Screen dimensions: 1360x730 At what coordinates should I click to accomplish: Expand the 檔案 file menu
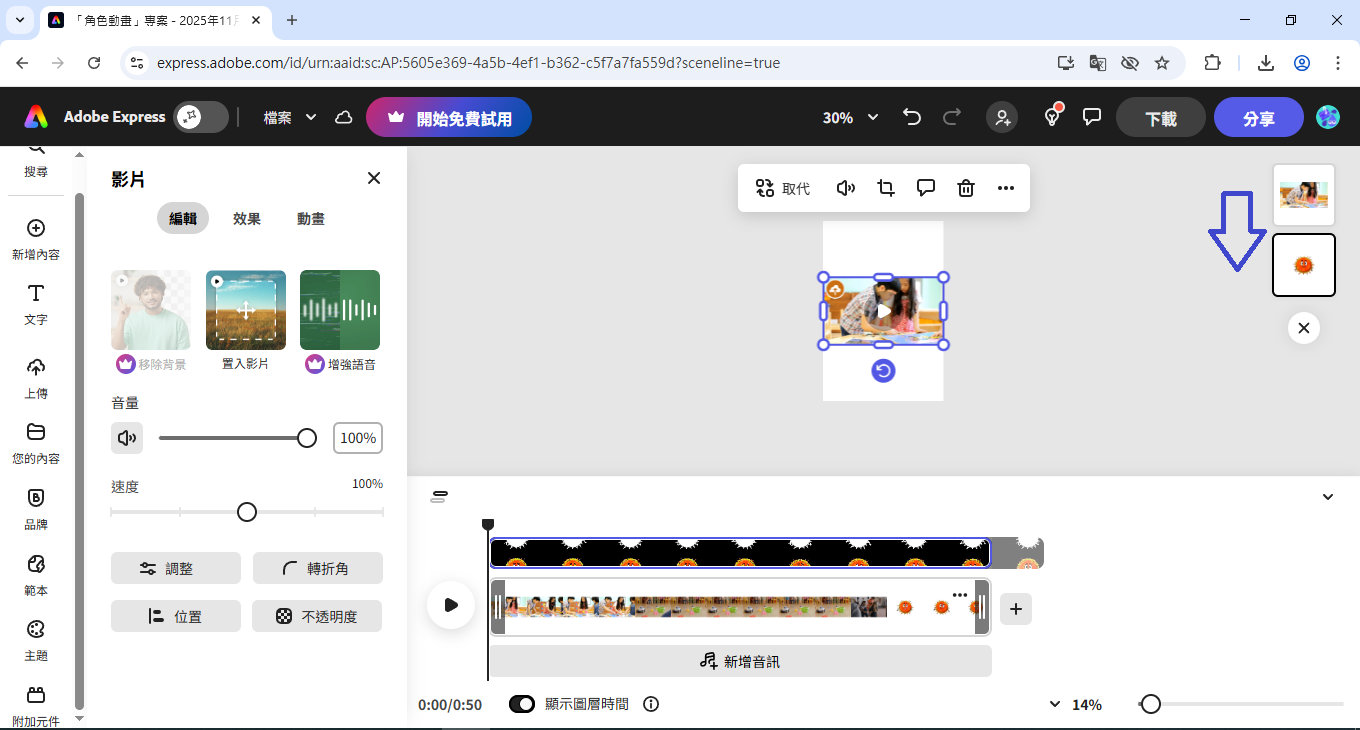coord(289,117)
